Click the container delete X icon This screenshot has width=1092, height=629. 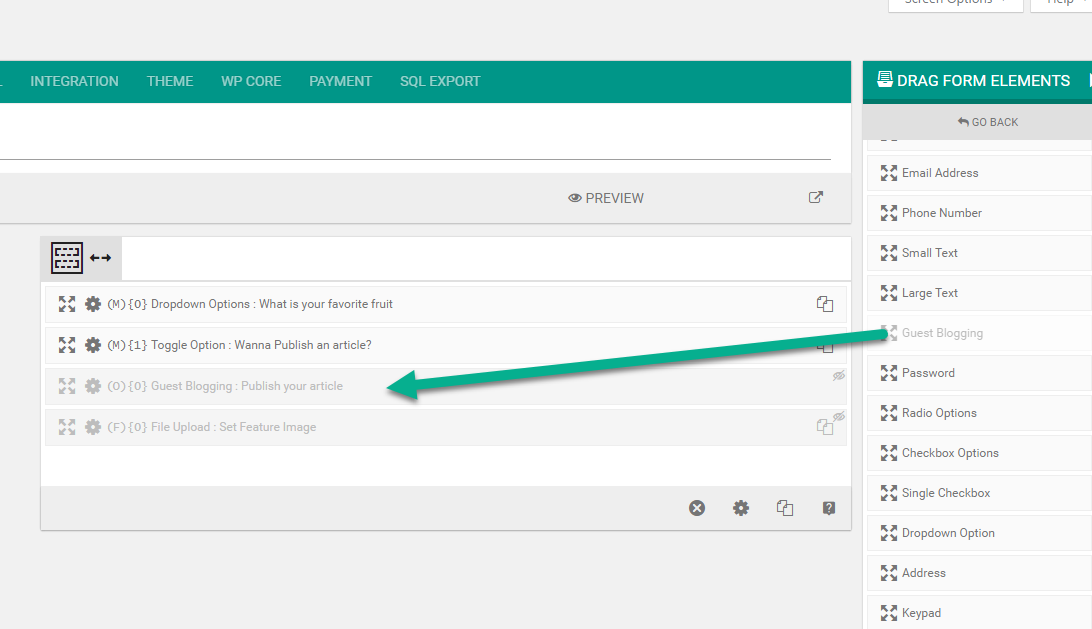pos(697,508)
